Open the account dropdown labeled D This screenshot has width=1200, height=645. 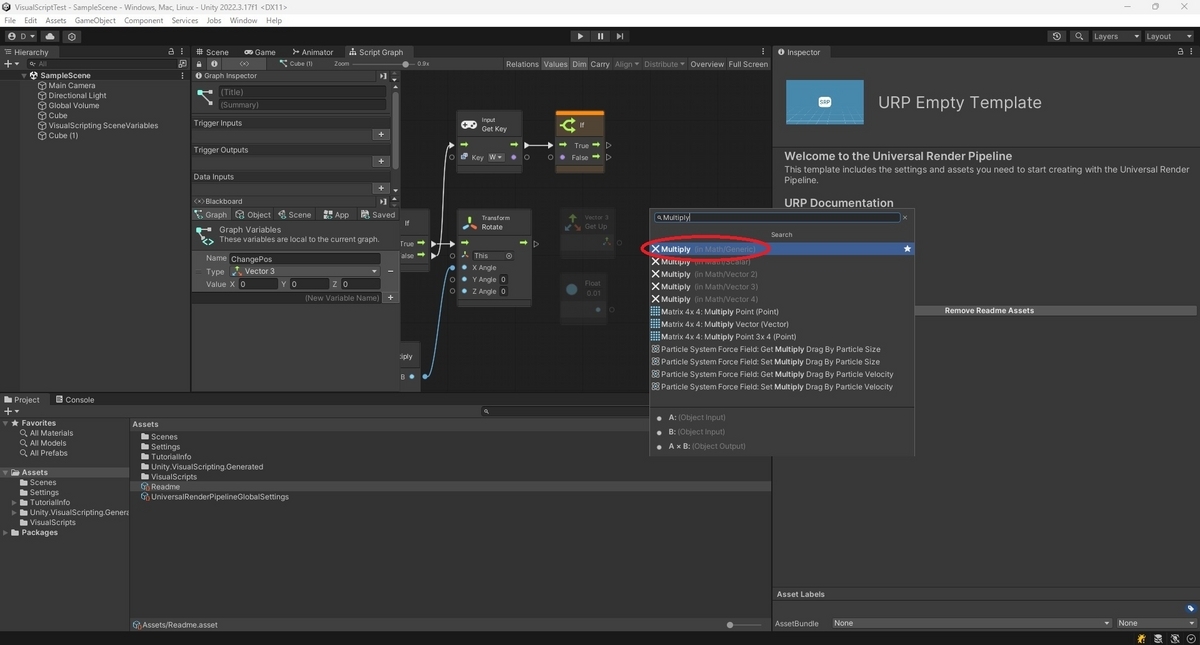(x=20, y=36)
